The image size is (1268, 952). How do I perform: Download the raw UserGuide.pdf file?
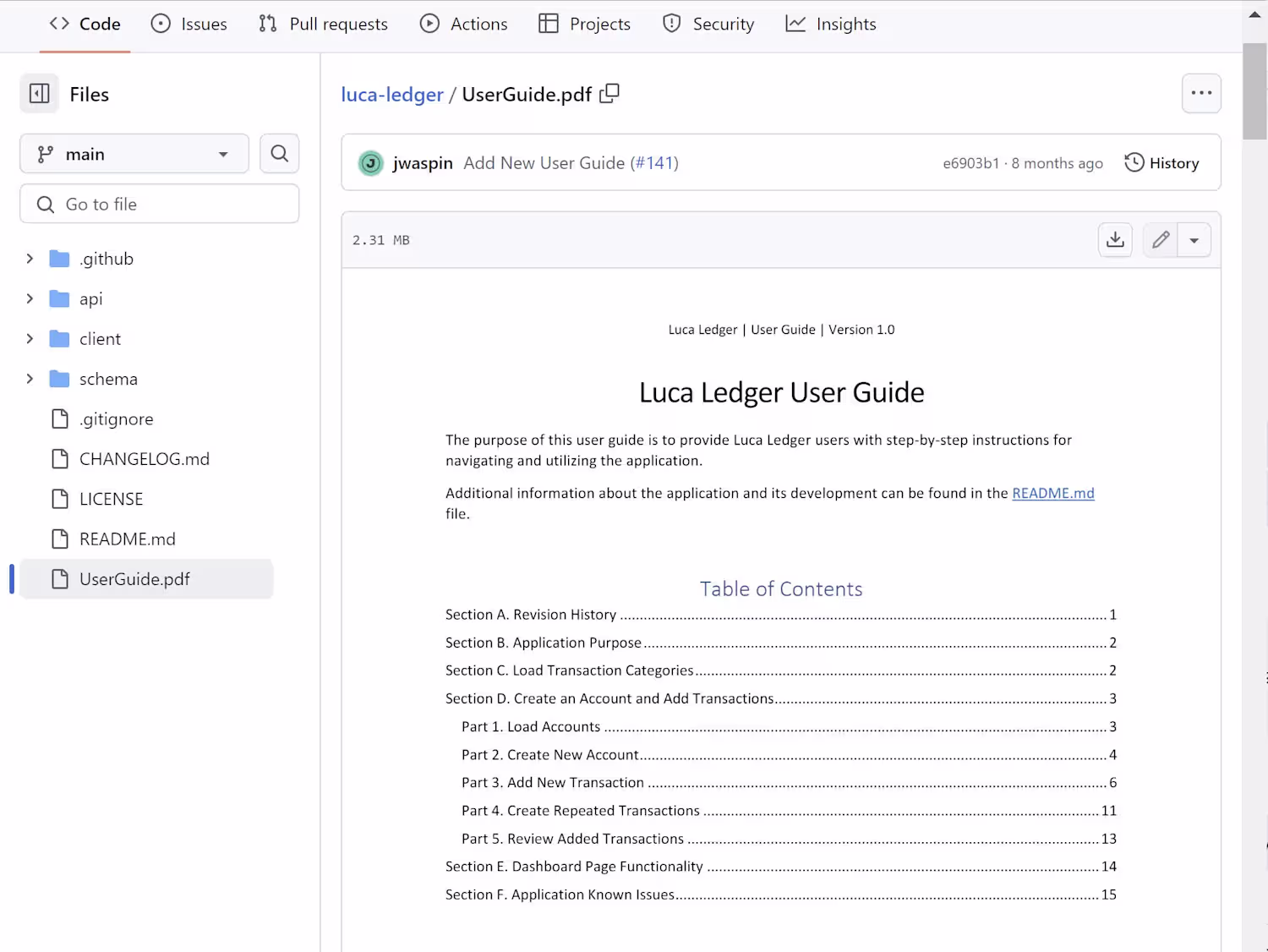(1115, 240)
